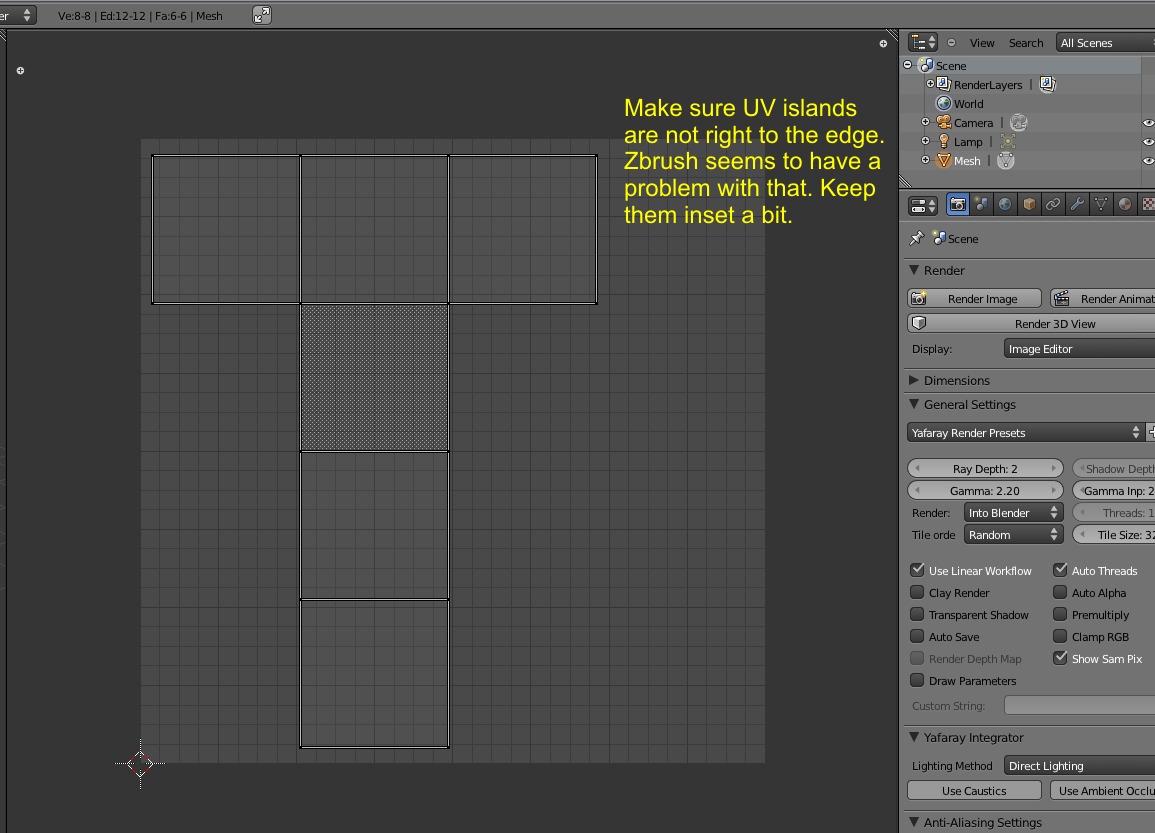
Task: Click Use Caustics under Yafaray Integrator
Action: [x=973, y=790]
